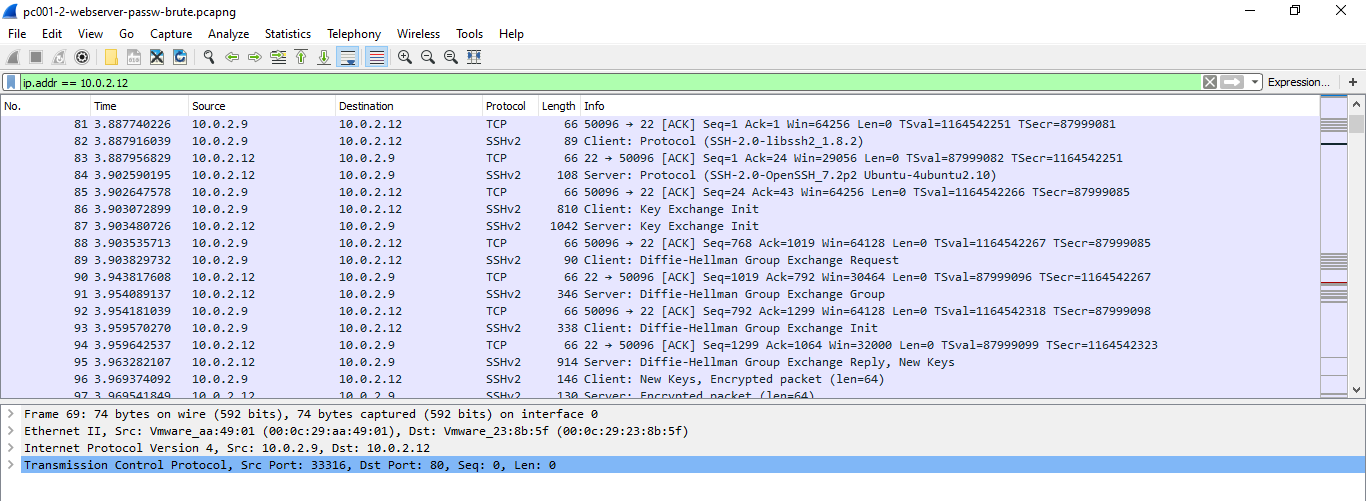Toggle auto-scroll during live capture

(347, 57)
